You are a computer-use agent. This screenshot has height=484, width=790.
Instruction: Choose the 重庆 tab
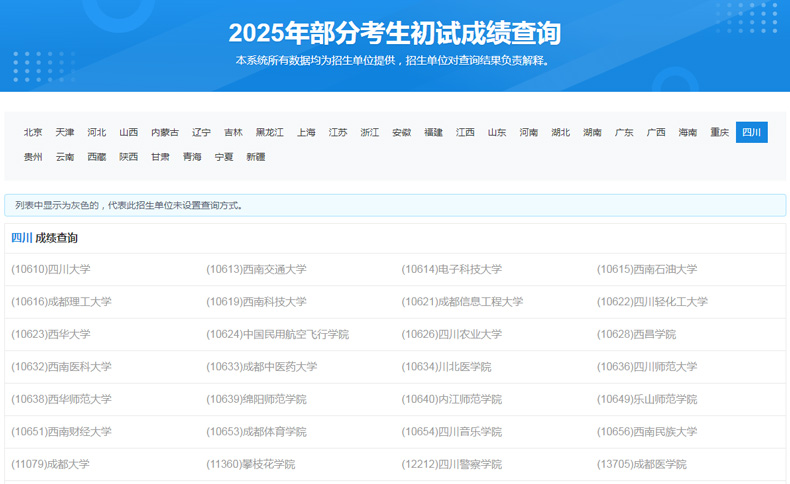[719, 132]
